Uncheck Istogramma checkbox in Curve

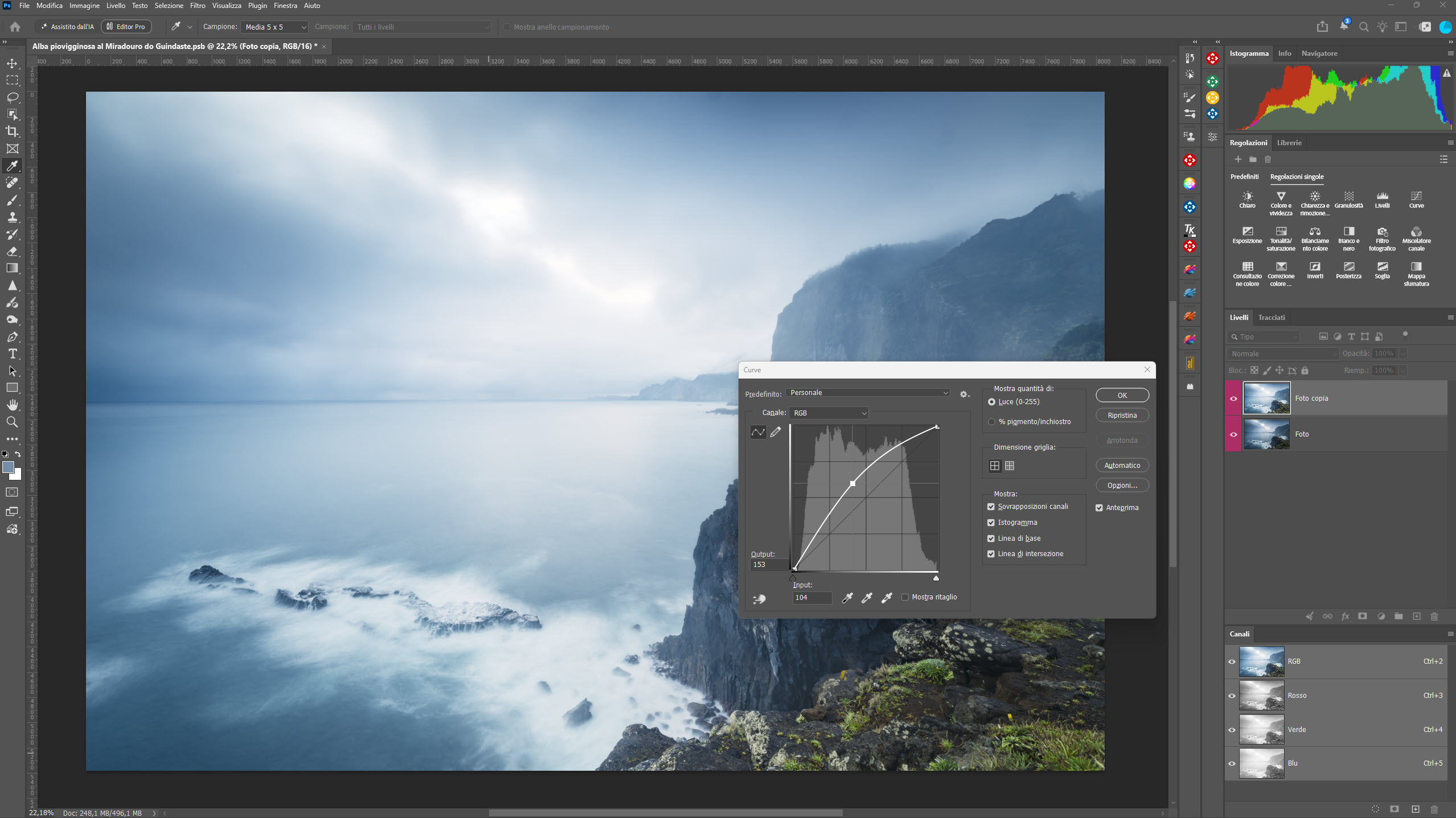click(991, 523)
